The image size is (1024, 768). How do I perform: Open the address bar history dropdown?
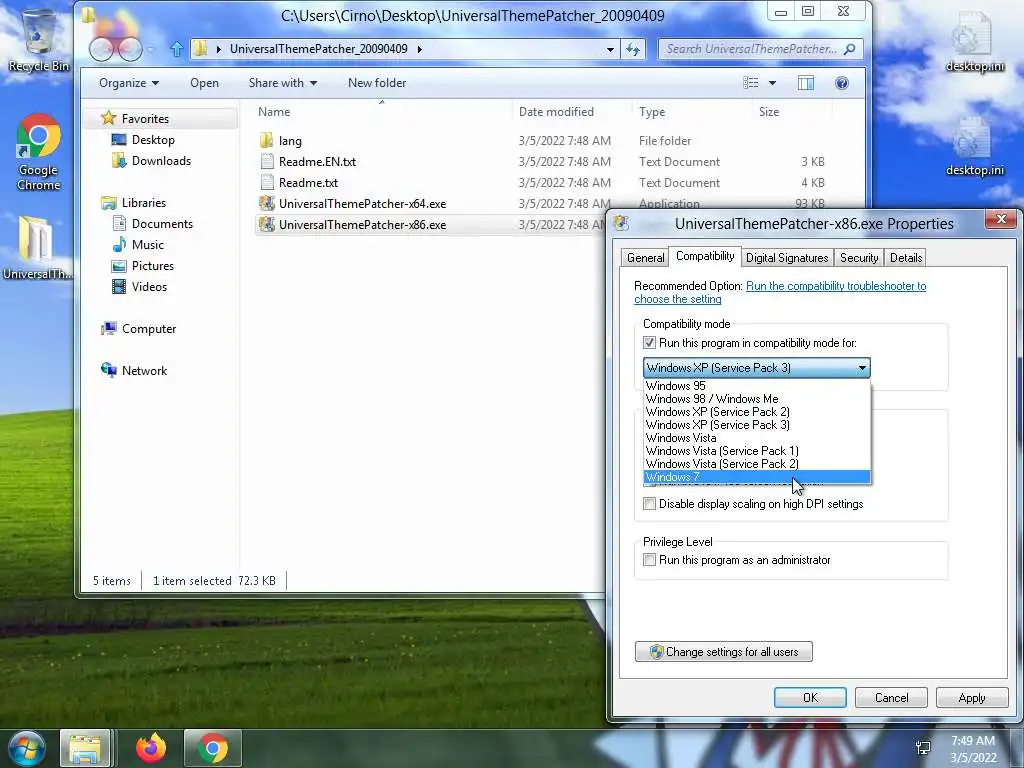(x=610, y=49)
